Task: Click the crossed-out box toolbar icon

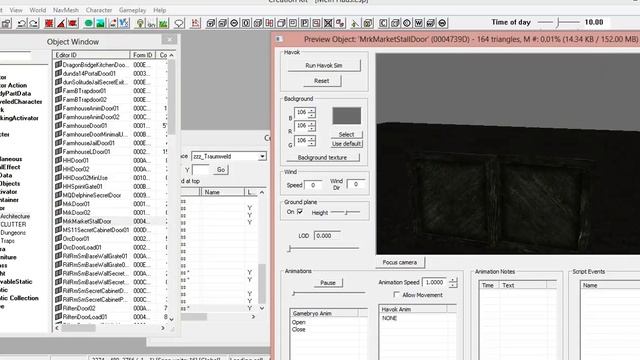Action: pos(328,23)
